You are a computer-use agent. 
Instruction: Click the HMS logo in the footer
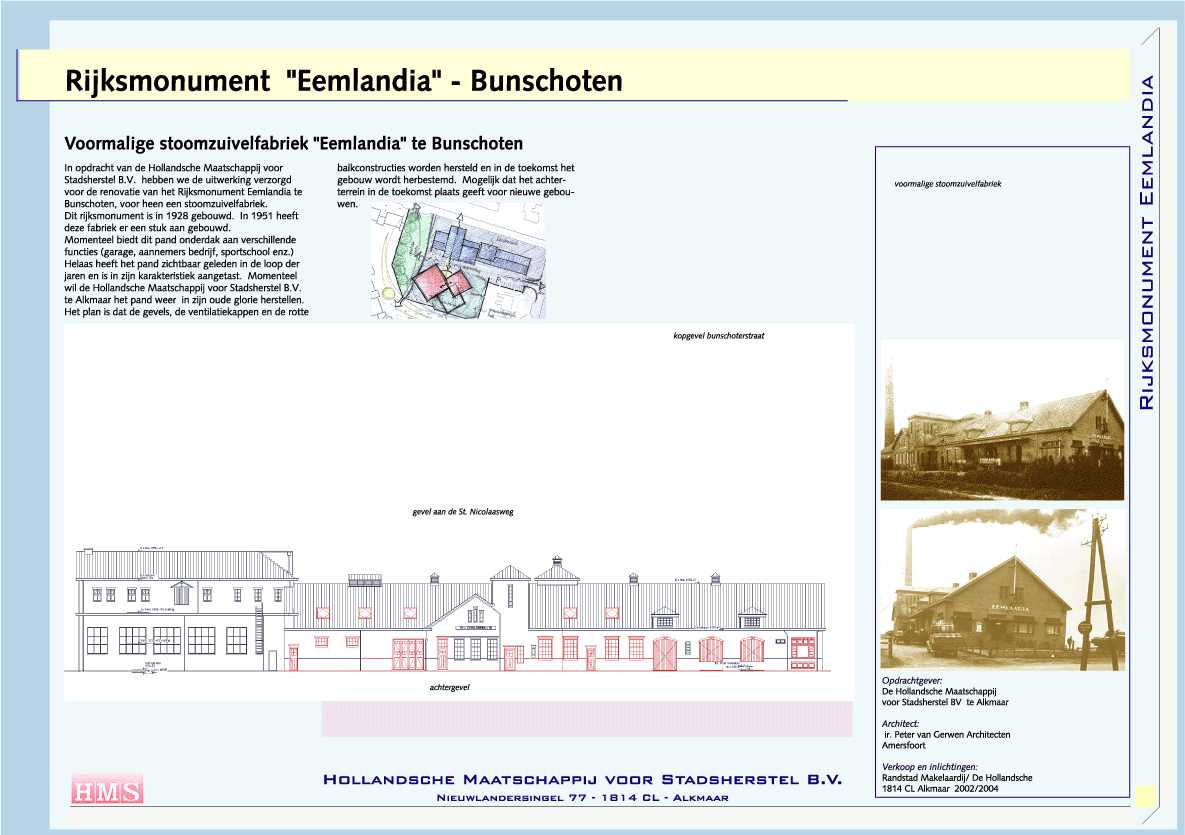pos(107,789)
